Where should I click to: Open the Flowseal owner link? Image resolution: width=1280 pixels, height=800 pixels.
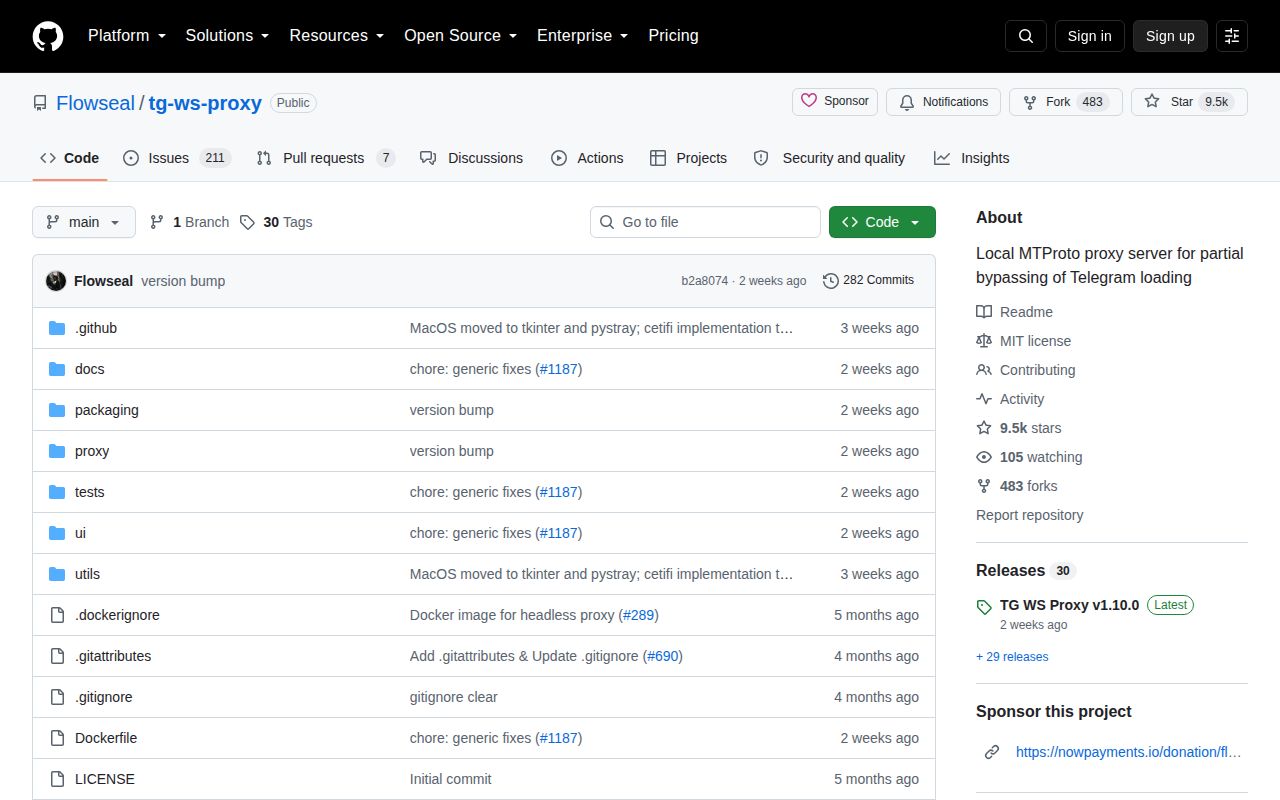95,103
